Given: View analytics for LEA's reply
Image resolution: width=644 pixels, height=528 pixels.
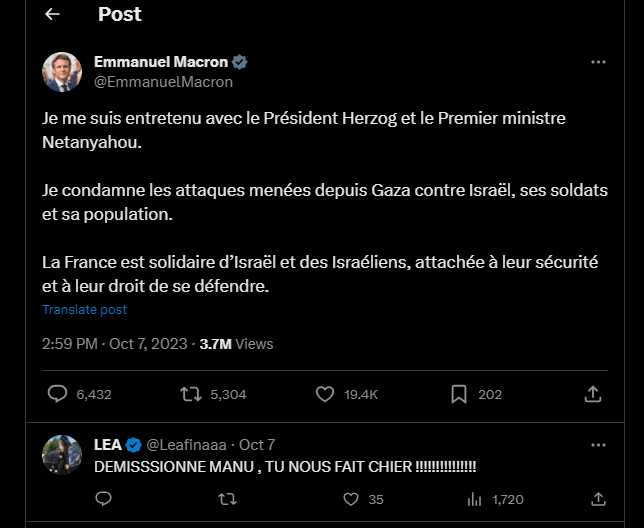Looking at the screenshot, I should 475,498.
